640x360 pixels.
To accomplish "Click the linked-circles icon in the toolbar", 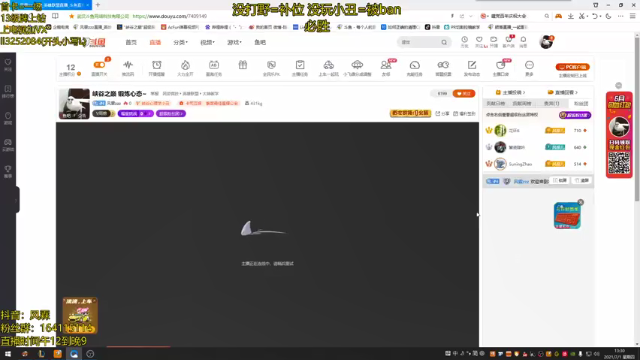I will click(x=443, y=65).
